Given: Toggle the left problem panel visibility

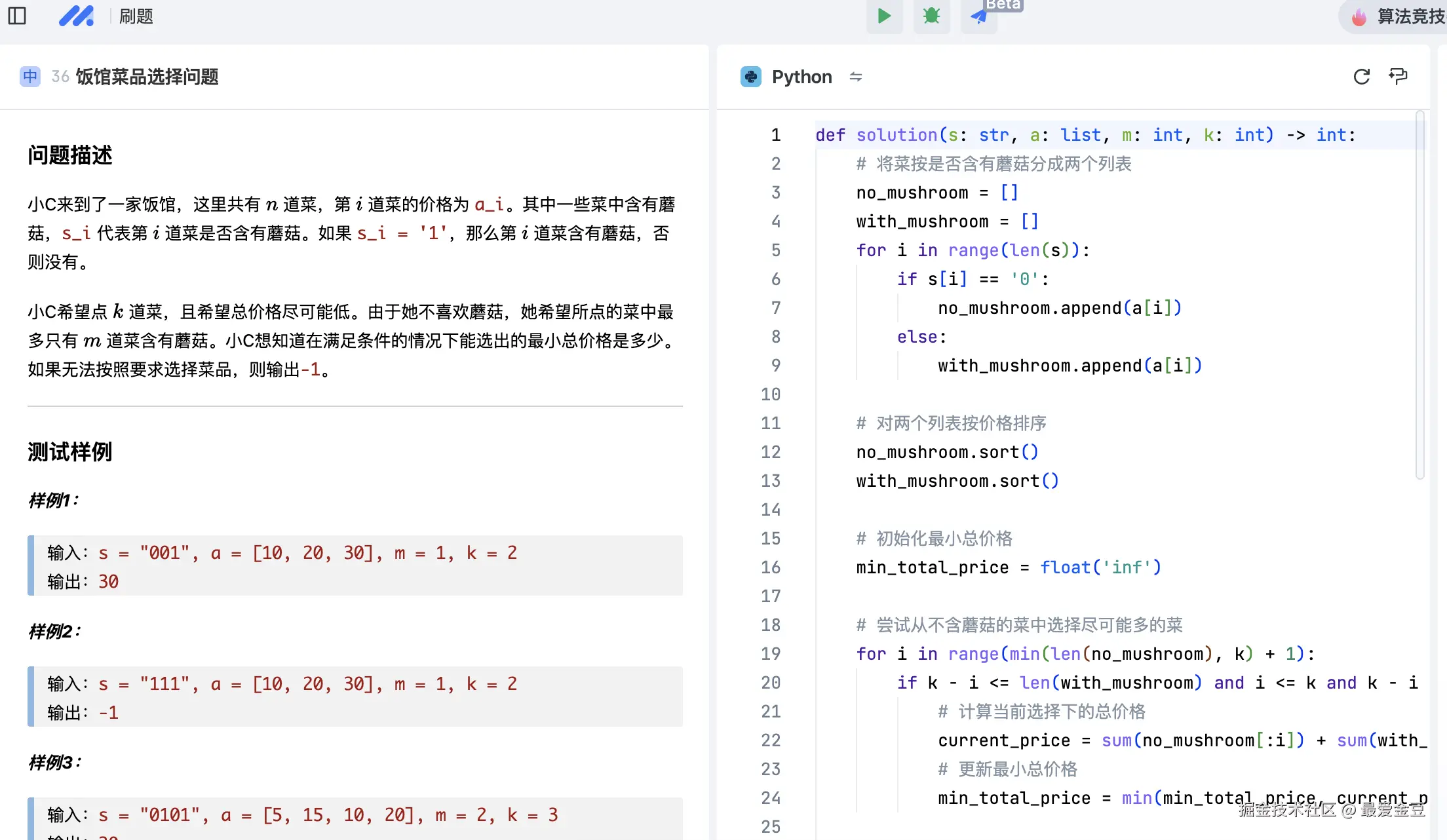Looking at the screenshot, I should pyautogui.click(x=16, y=16).
